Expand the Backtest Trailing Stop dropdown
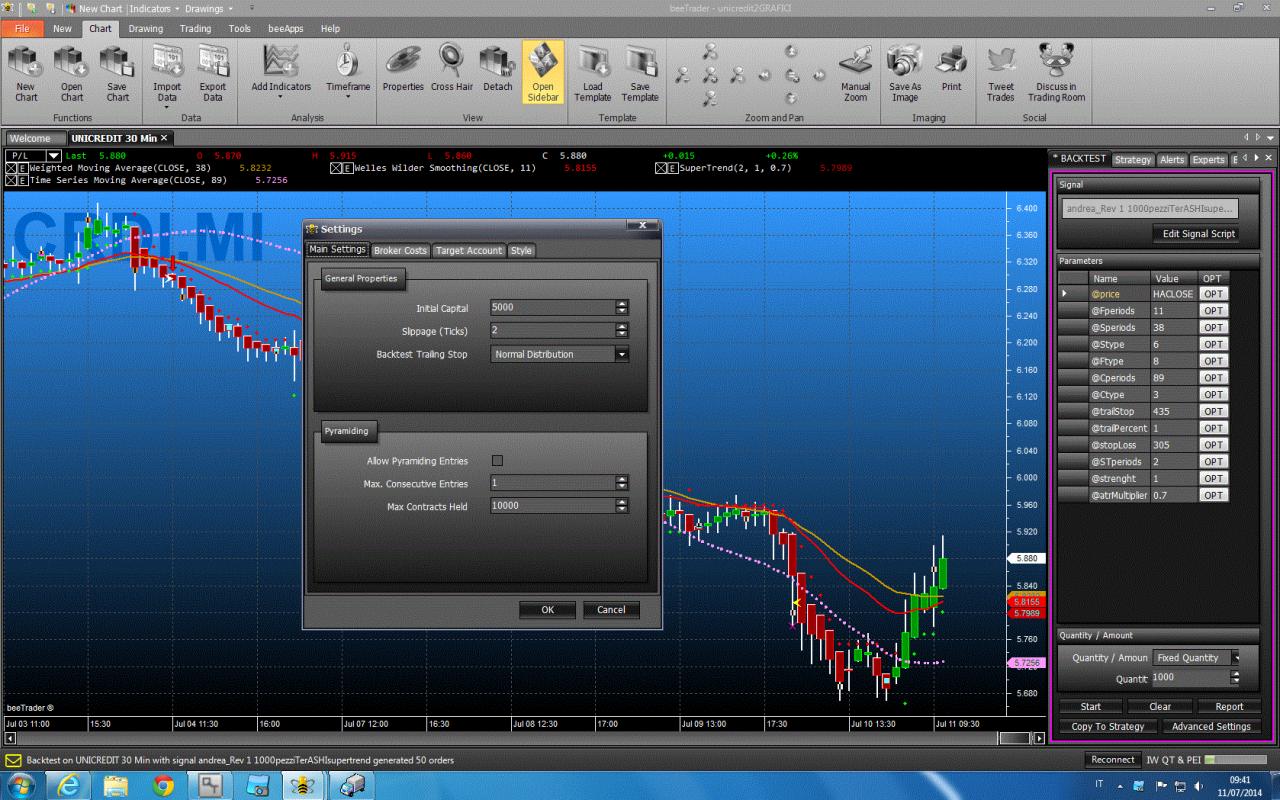The width and height of the screenshot is (1280, 800). point(622,354)
